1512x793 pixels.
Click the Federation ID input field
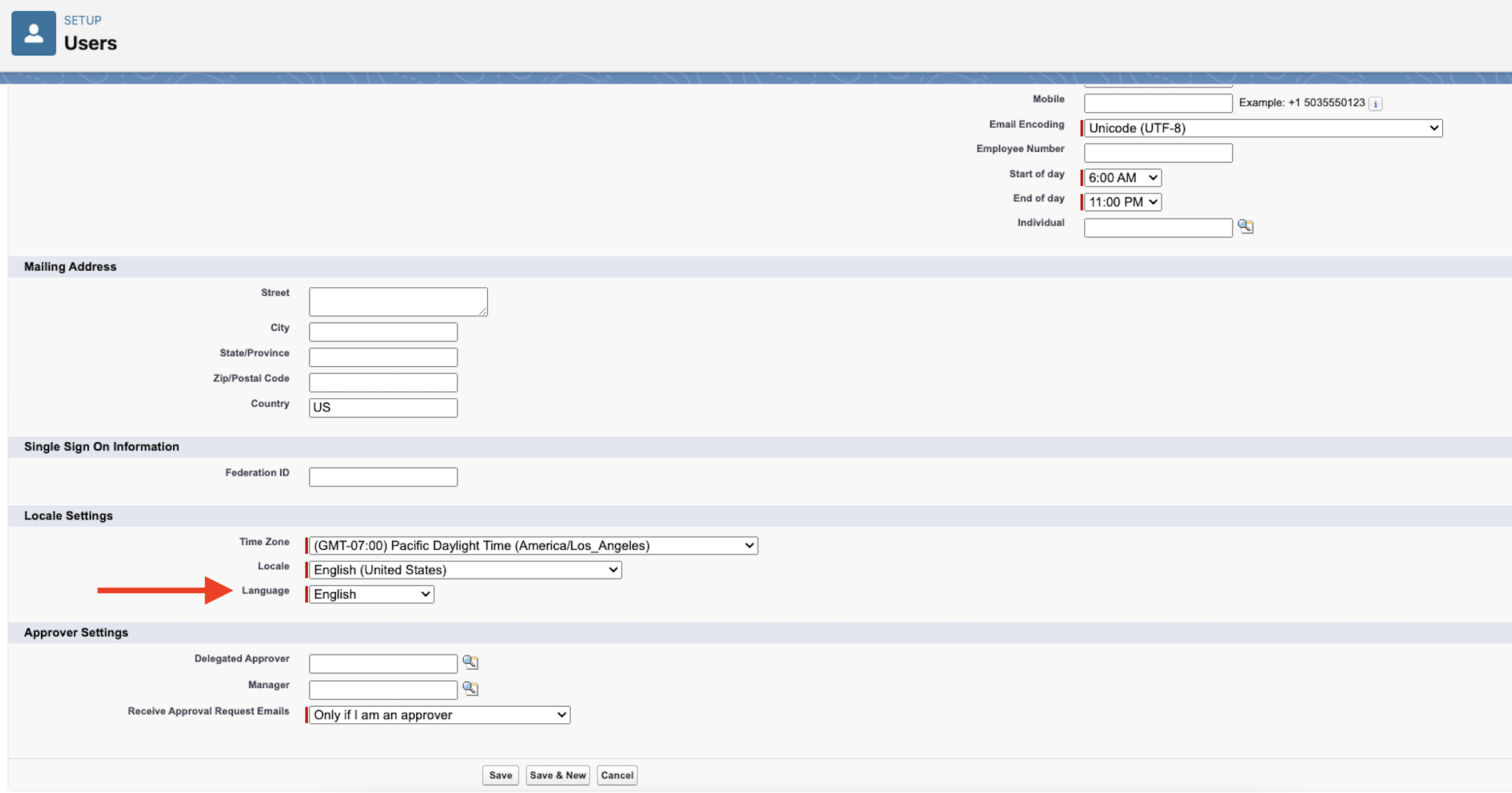tap(383, 477)
